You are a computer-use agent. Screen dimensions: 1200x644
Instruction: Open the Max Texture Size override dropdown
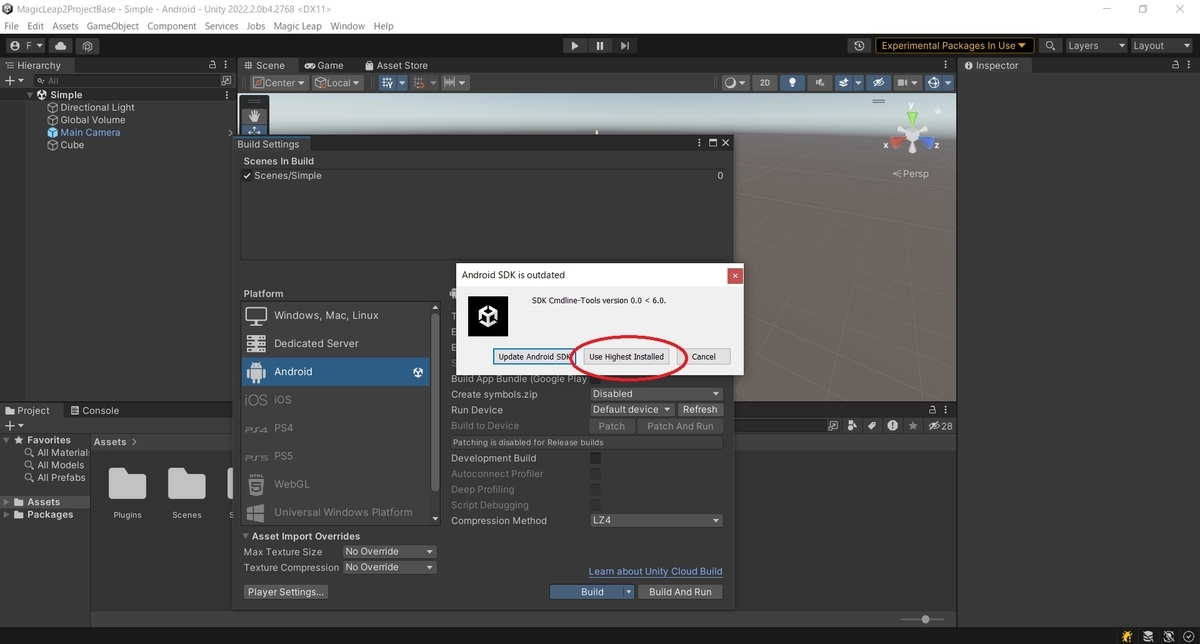pyautogui.click(x=389, y=551)
